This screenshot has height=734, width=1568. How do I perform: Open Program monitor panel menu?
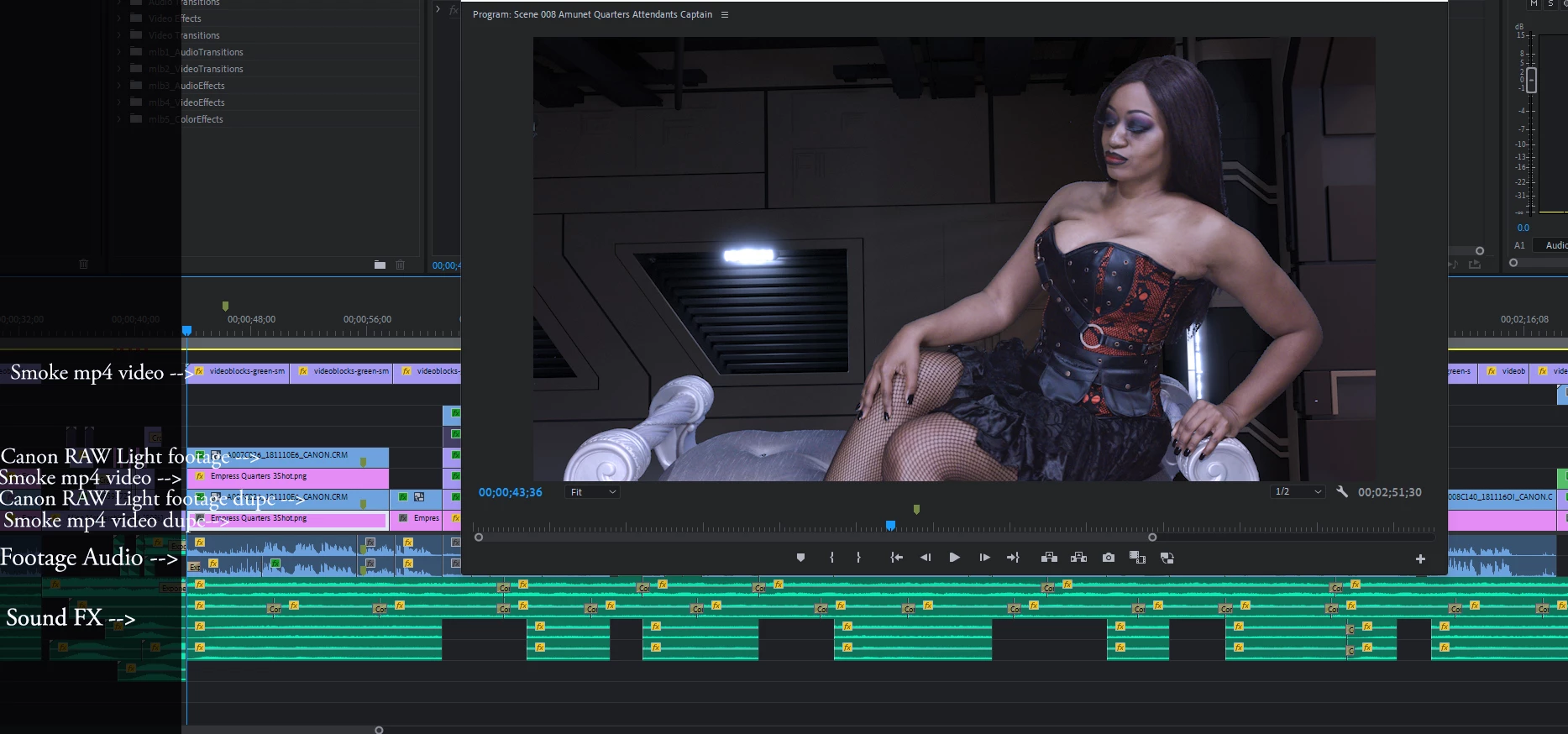[x=725, y=15]
